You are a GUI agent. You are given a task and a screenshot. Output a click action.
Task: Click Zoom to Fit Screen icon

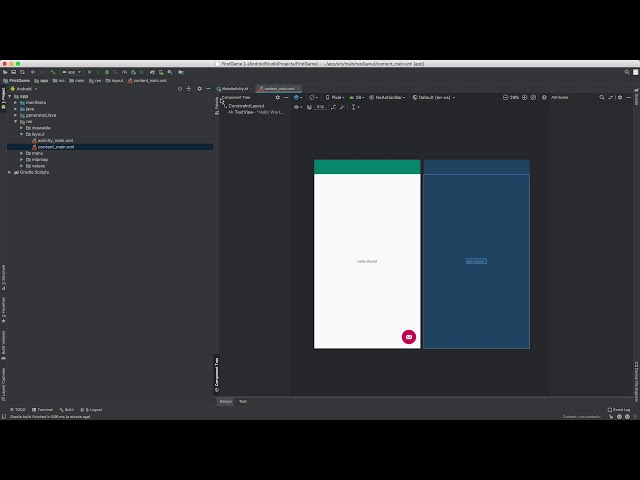(533, 98)
